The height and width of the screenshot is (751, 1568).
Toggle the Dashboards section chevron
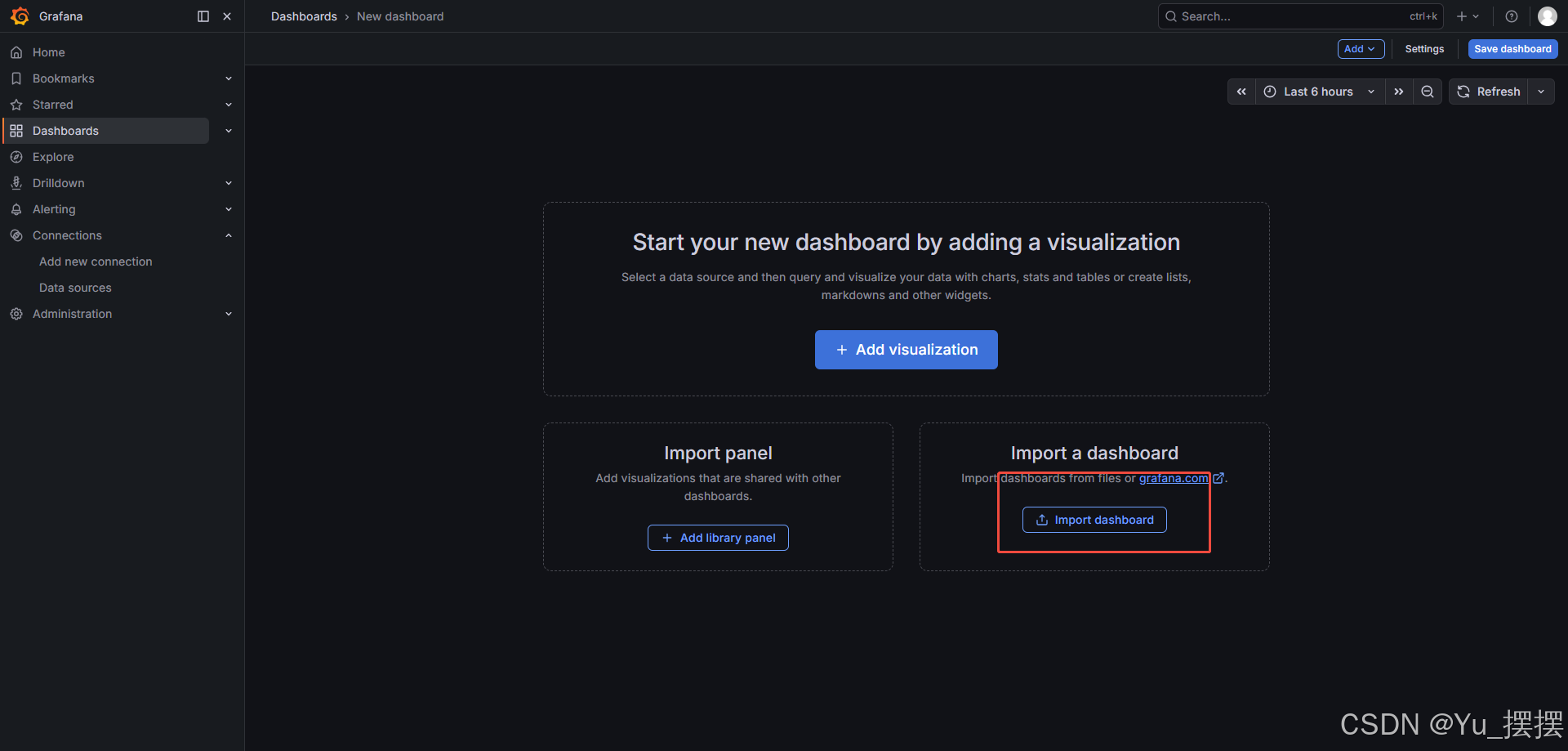(x=229, y=131)
